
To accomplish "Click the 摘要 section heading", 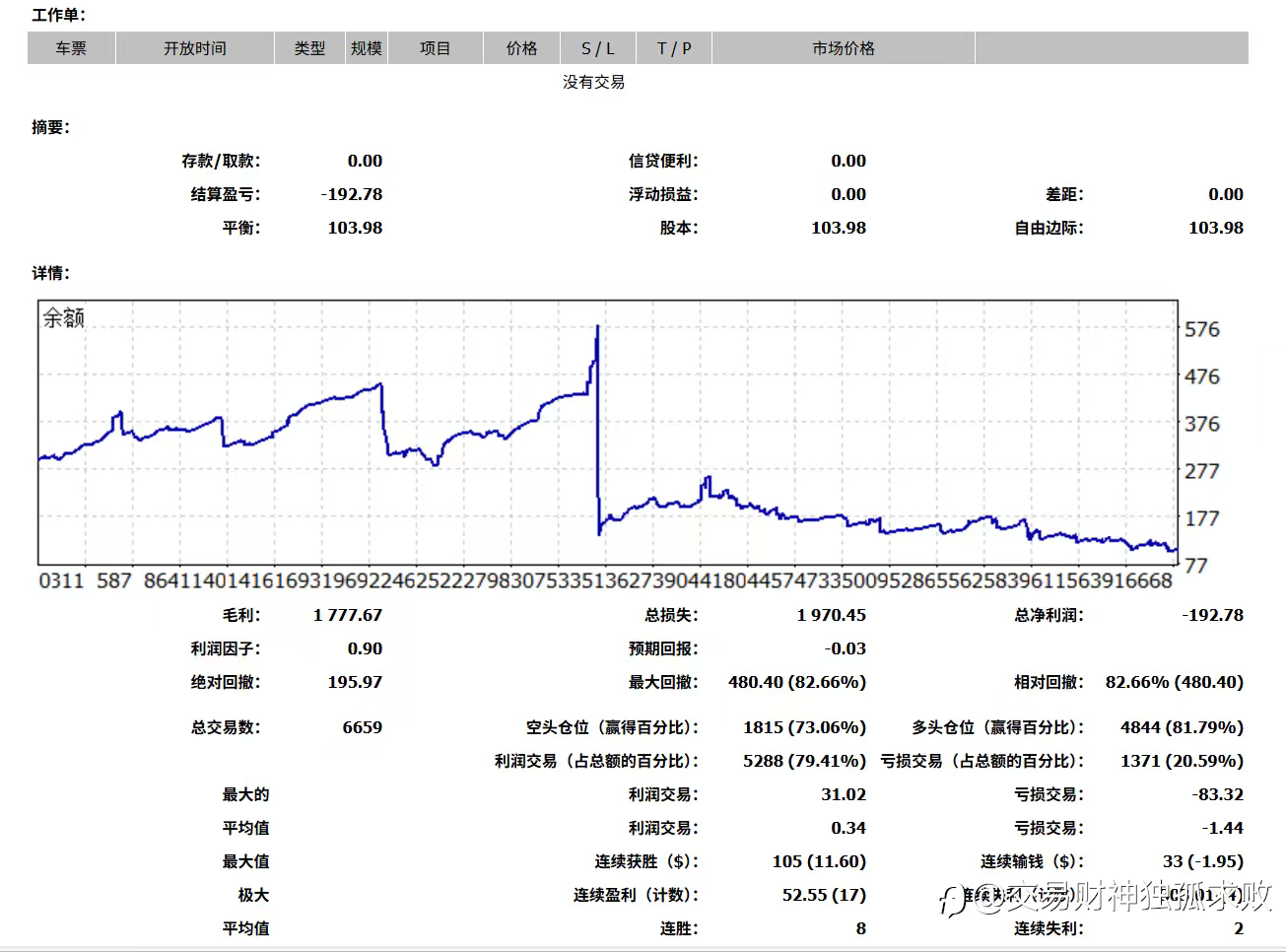I will pos(51,127).
